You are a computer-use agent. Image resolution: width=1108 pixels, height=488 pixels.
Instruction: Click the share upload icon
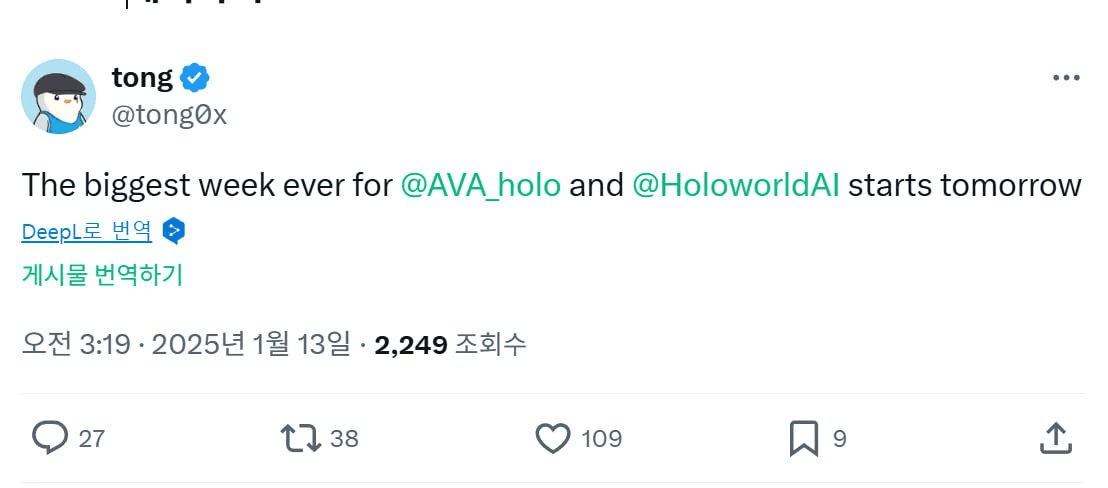pos(1056,438)
